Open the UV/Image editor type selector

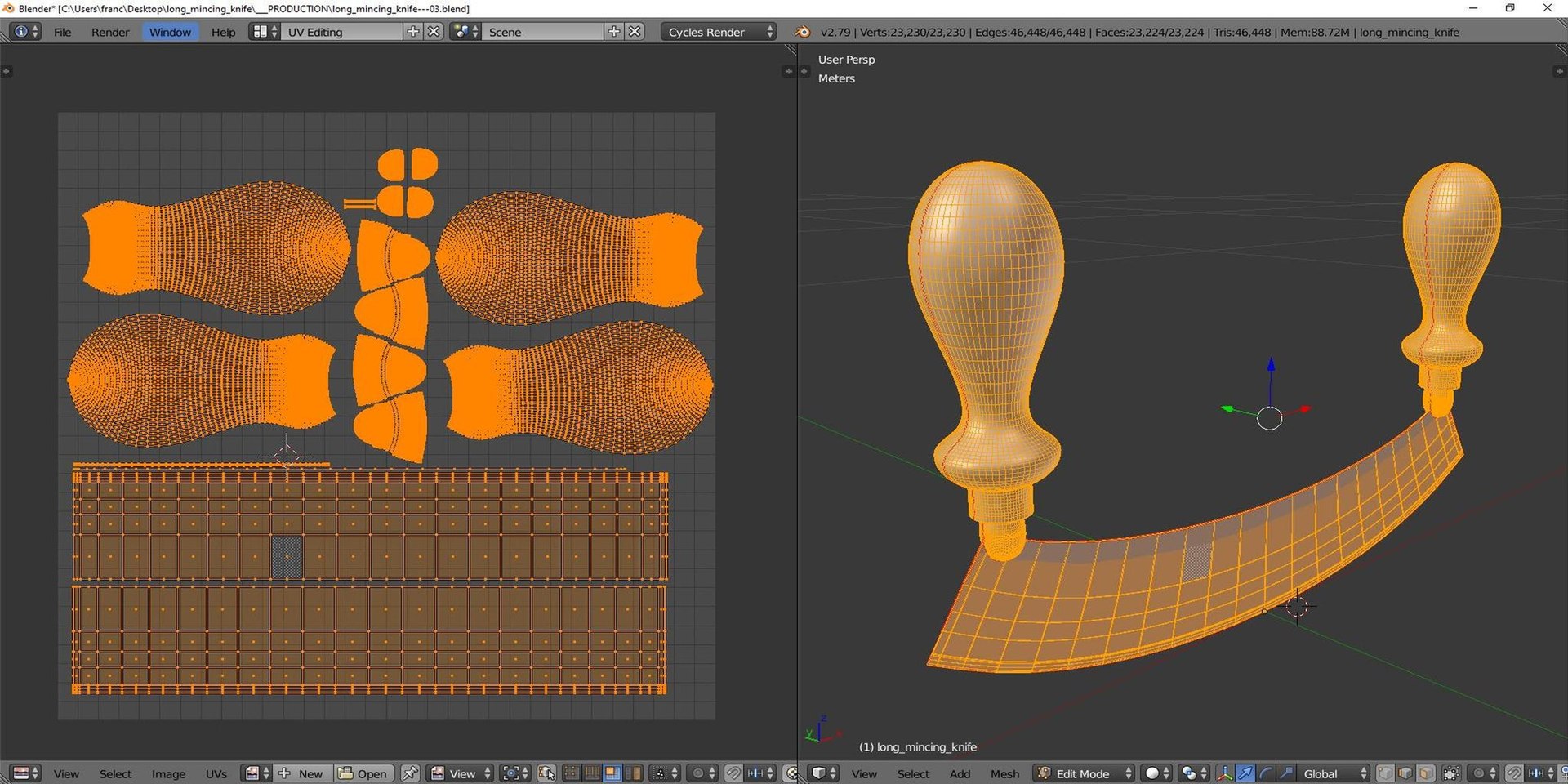coord(24,773)
